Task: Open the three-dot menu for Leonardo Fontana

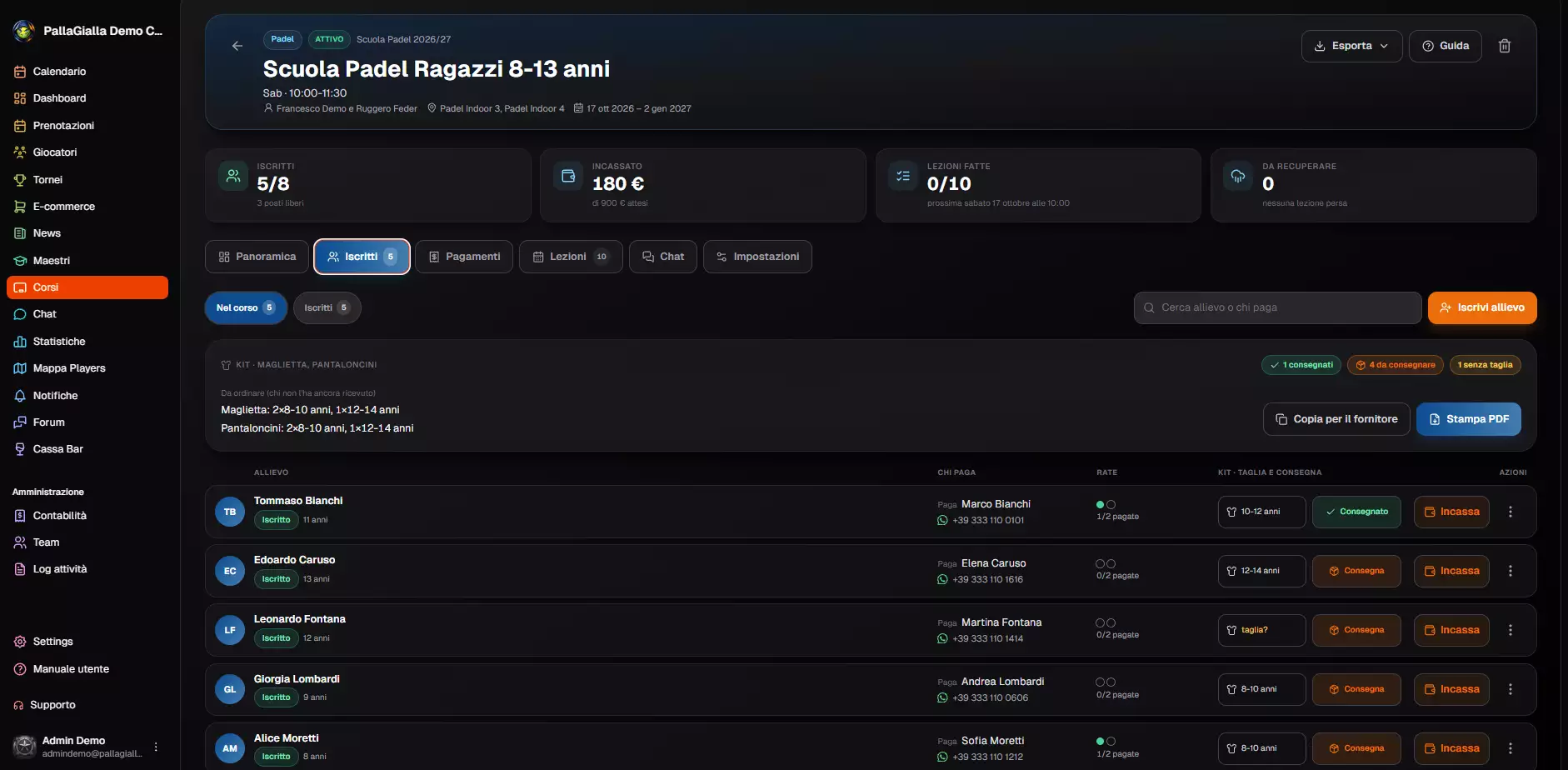Action: (1511, 630)
